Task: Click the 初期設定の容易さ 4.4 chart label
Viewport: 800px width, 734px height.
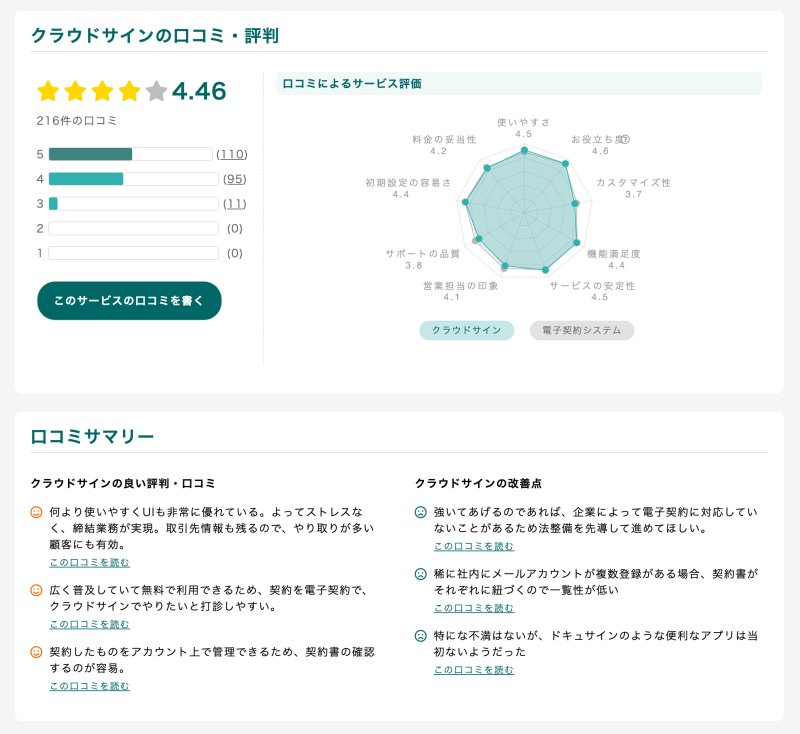Action: coord(408,188)
